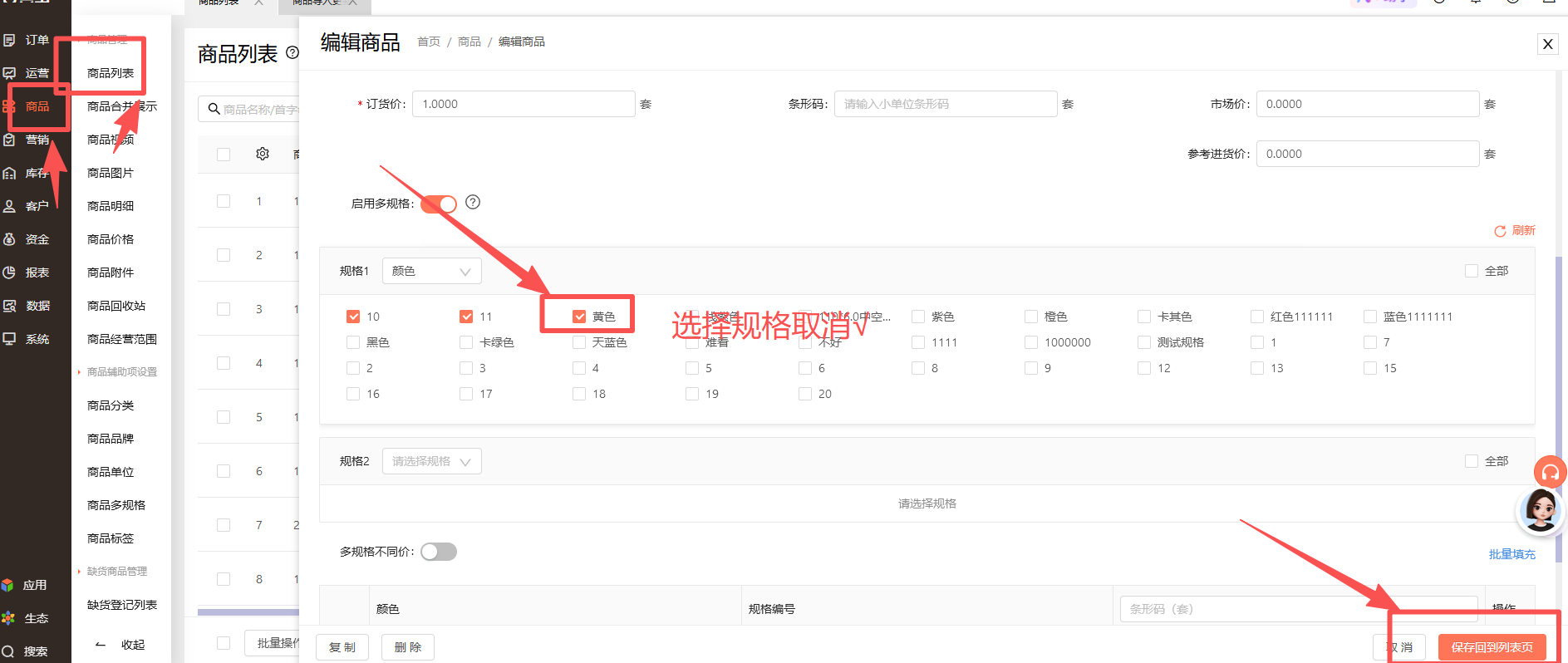The height and width of the screenshot is (663, 1568).
Task: Open the 规格1 颜色 dropdown
Action: pos(432,271)
